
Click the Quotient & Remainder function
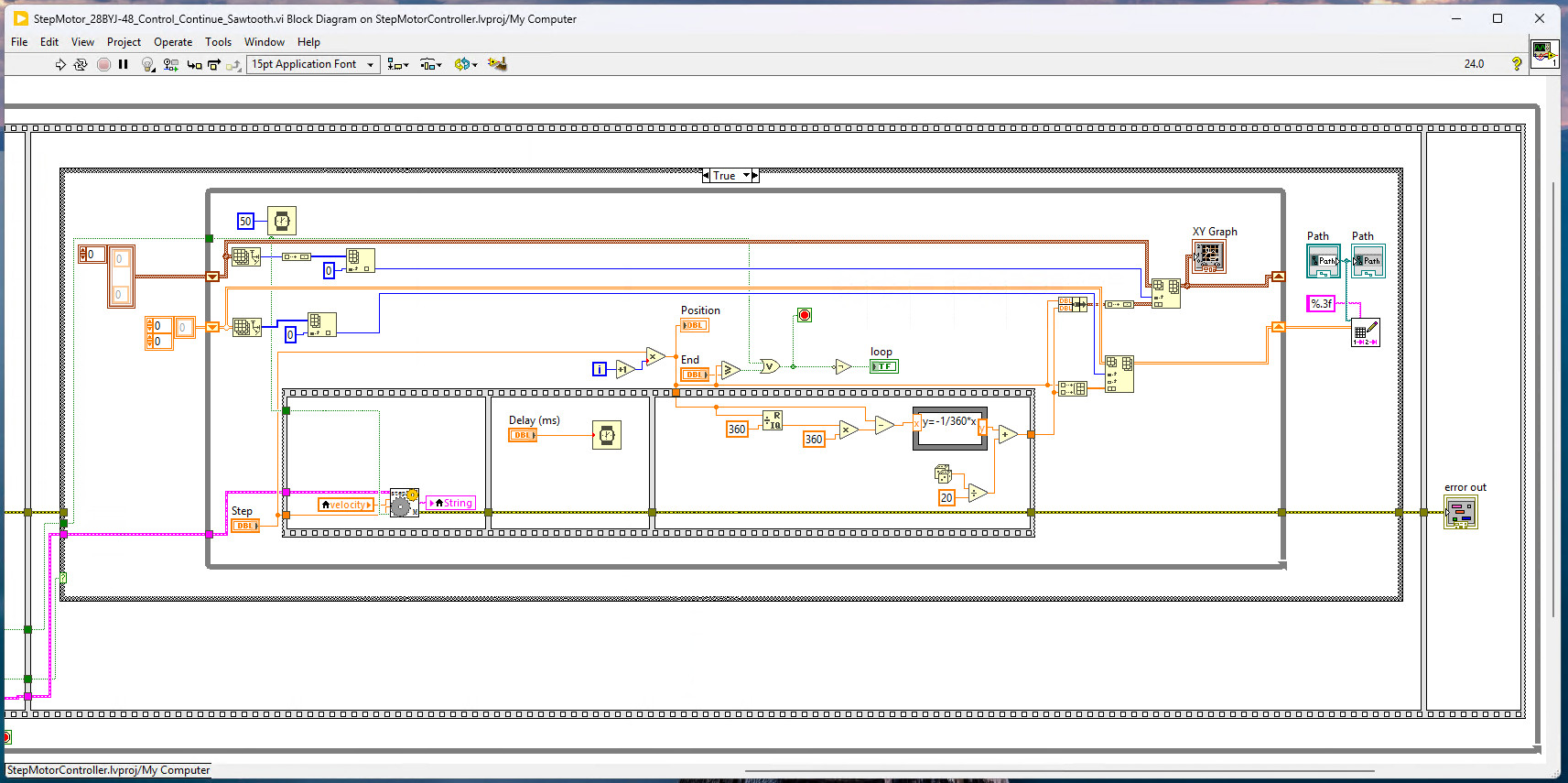[773, 420]
